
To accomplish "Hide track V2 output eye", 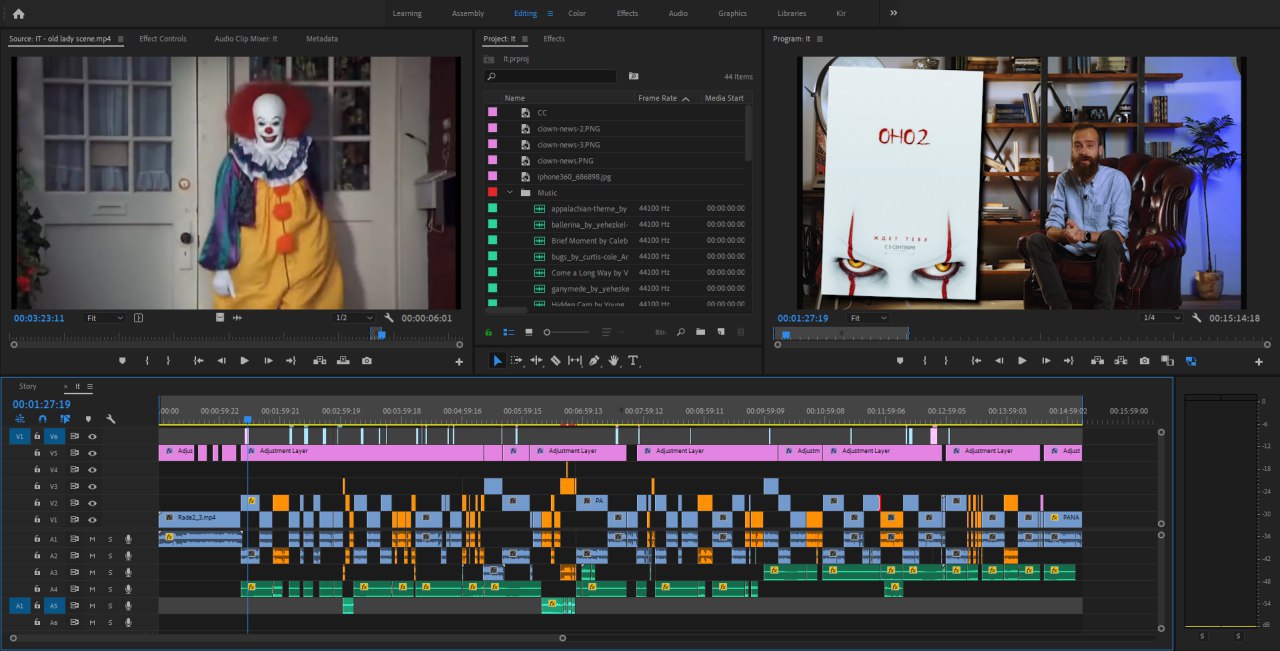I will tap(92, 503).
